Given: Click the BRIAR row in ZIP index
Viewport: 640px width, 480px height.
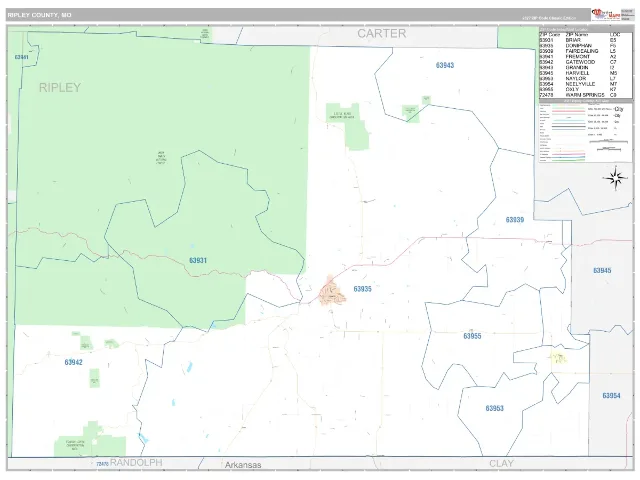Looking at the screenshot, I should point(579,40).
